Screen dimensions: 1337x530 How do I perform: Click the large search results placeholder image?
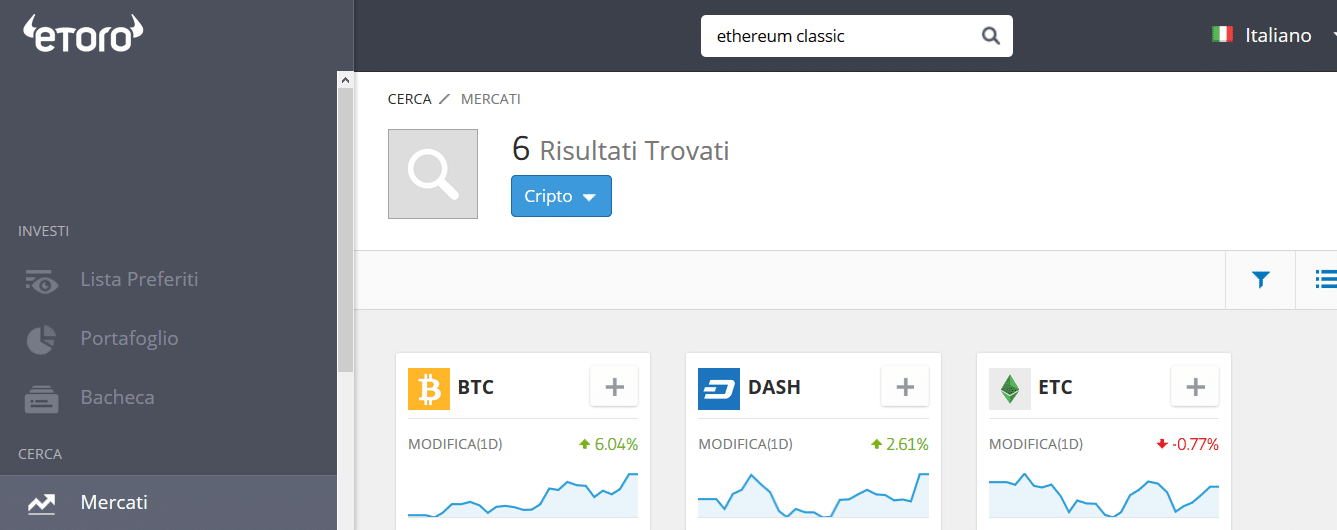click(x=433, y=174)
